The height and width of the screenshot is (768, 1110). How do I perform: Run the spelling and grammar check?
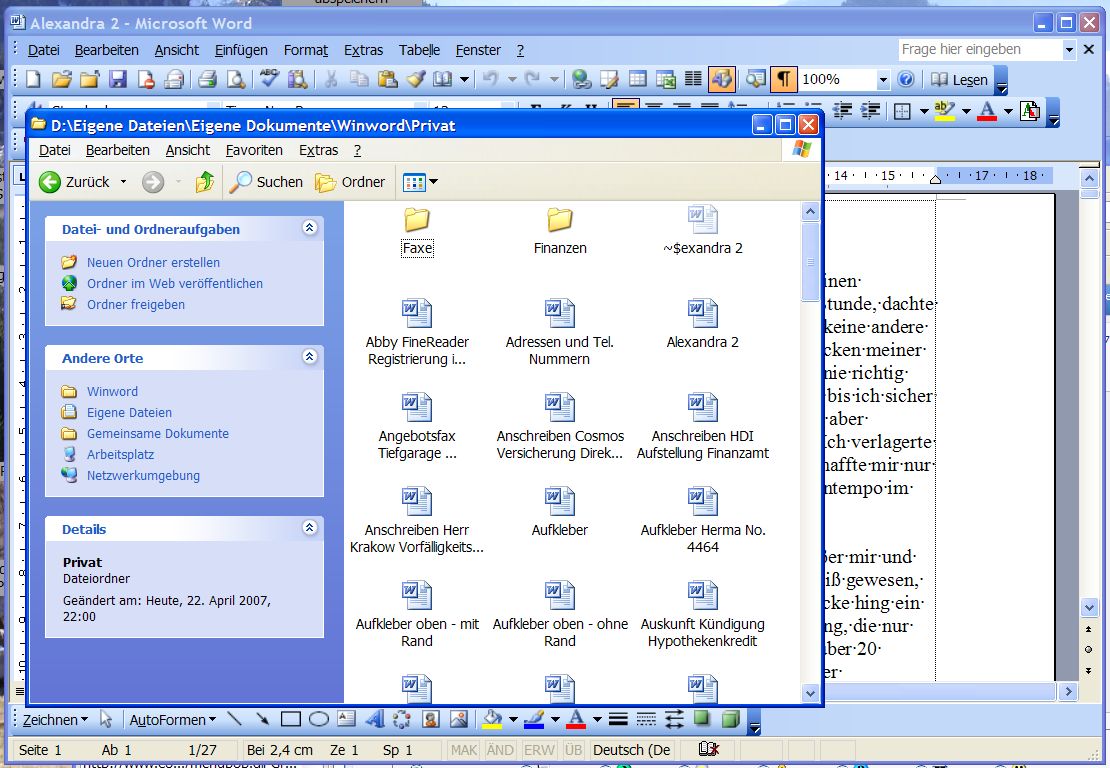coord(269,79)
